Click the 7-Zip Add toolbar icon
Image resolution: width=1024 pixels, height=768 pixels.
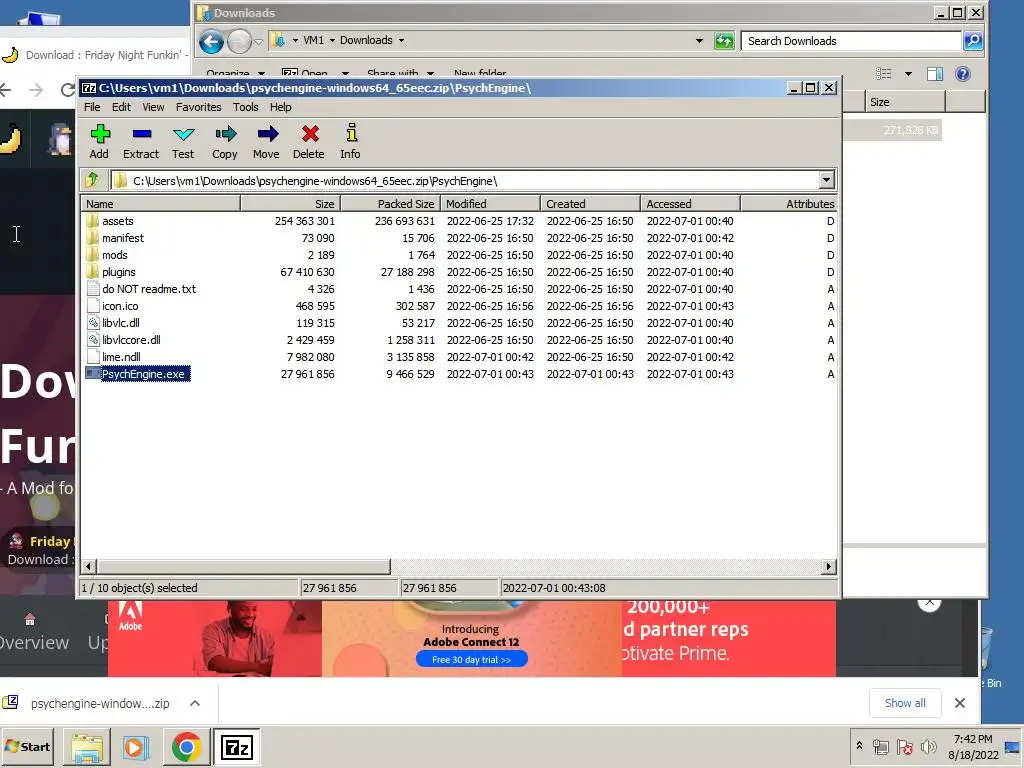point(99,135)
